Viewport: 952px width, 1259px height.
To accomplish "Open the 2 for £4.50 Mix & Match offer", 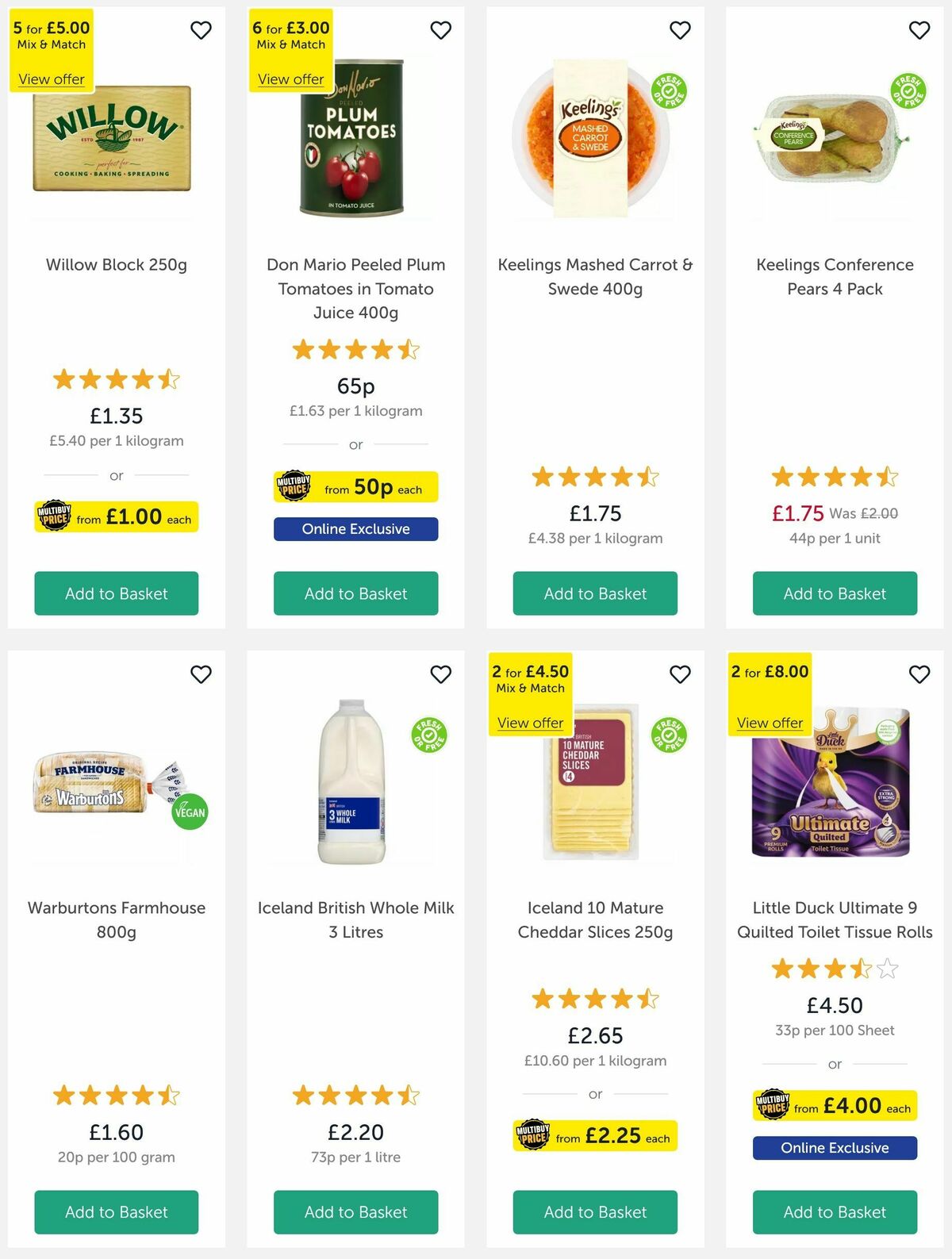I will (529, 723).
